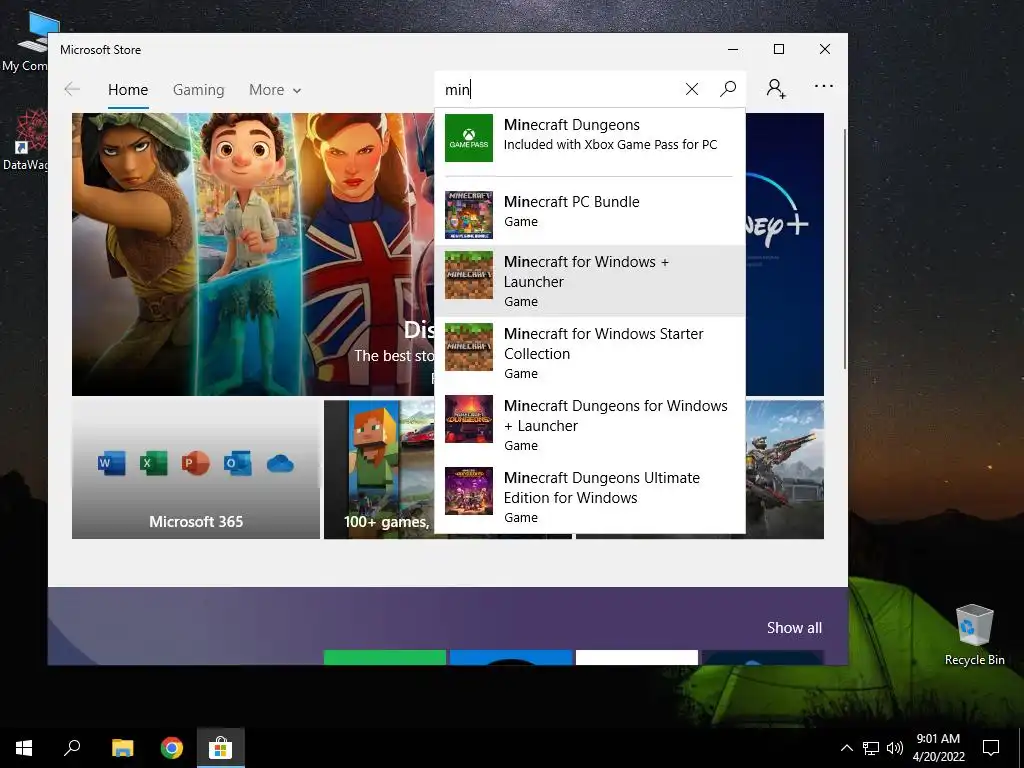Clear the search text with the X
Viewport: 1024px width, 768px height.
[x=692, y=89]
